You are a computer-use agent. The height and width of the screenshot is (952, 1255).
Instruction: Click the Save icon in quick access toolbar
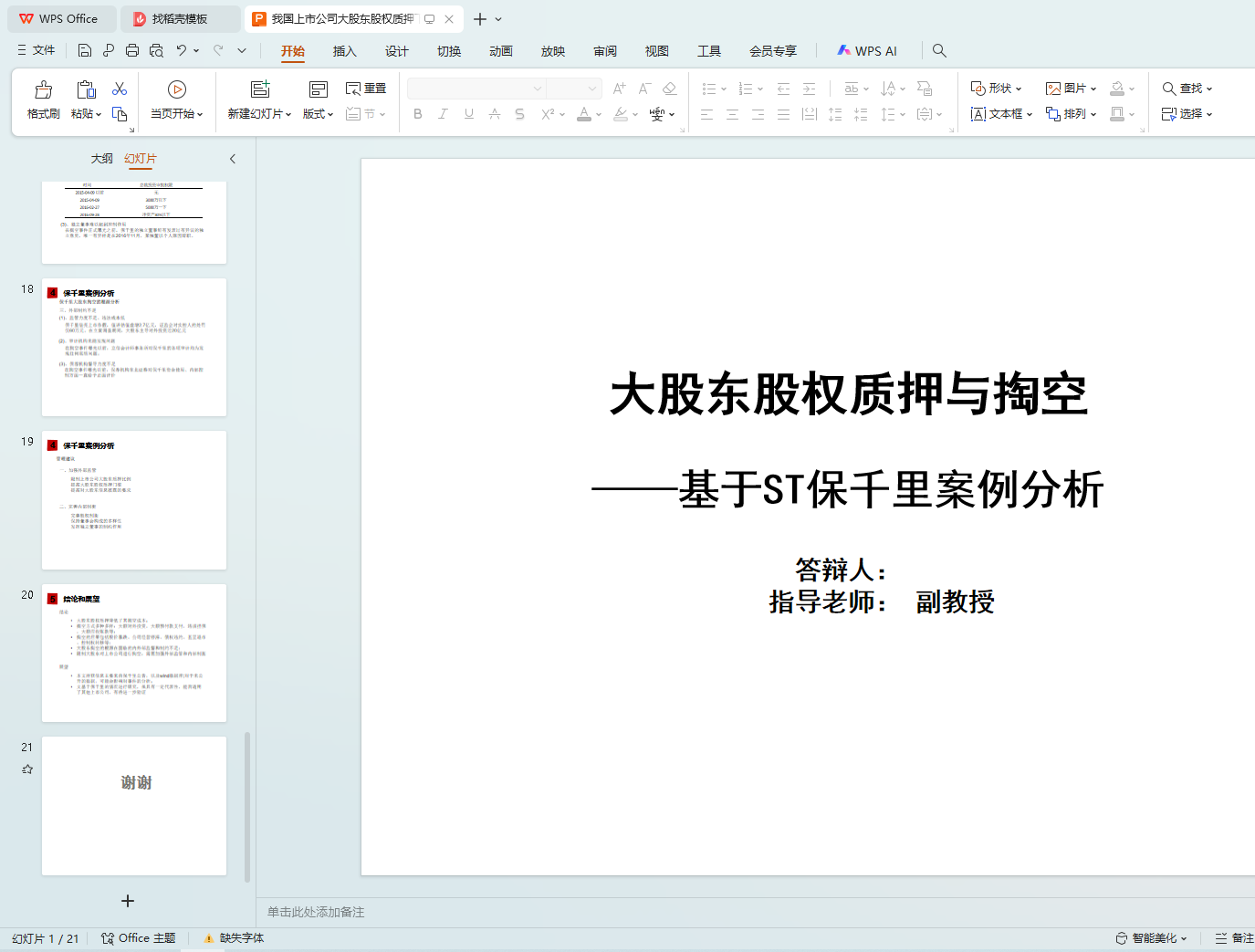click(x=85, y=50)
